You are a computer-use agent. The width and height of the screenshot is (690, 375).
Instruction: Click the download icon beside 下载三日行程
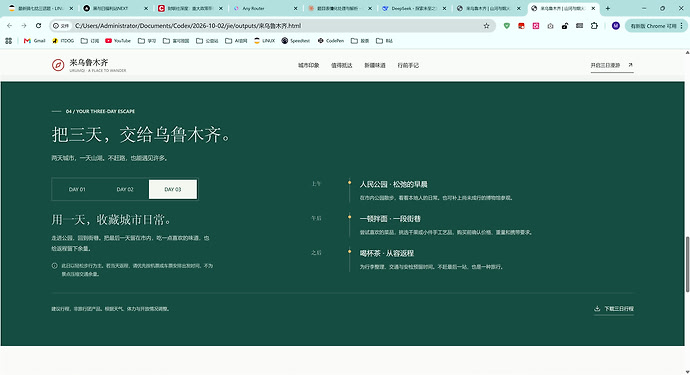pos(597,309)
